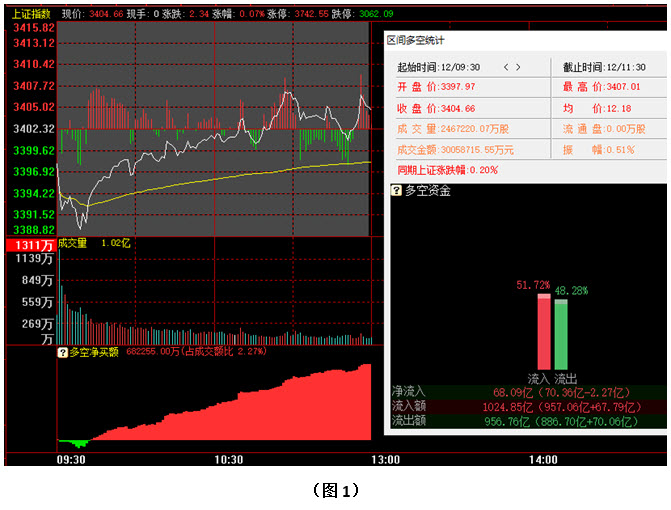
Task: Click the 成交量 1.02亿 label
Action: pos(94,243)
